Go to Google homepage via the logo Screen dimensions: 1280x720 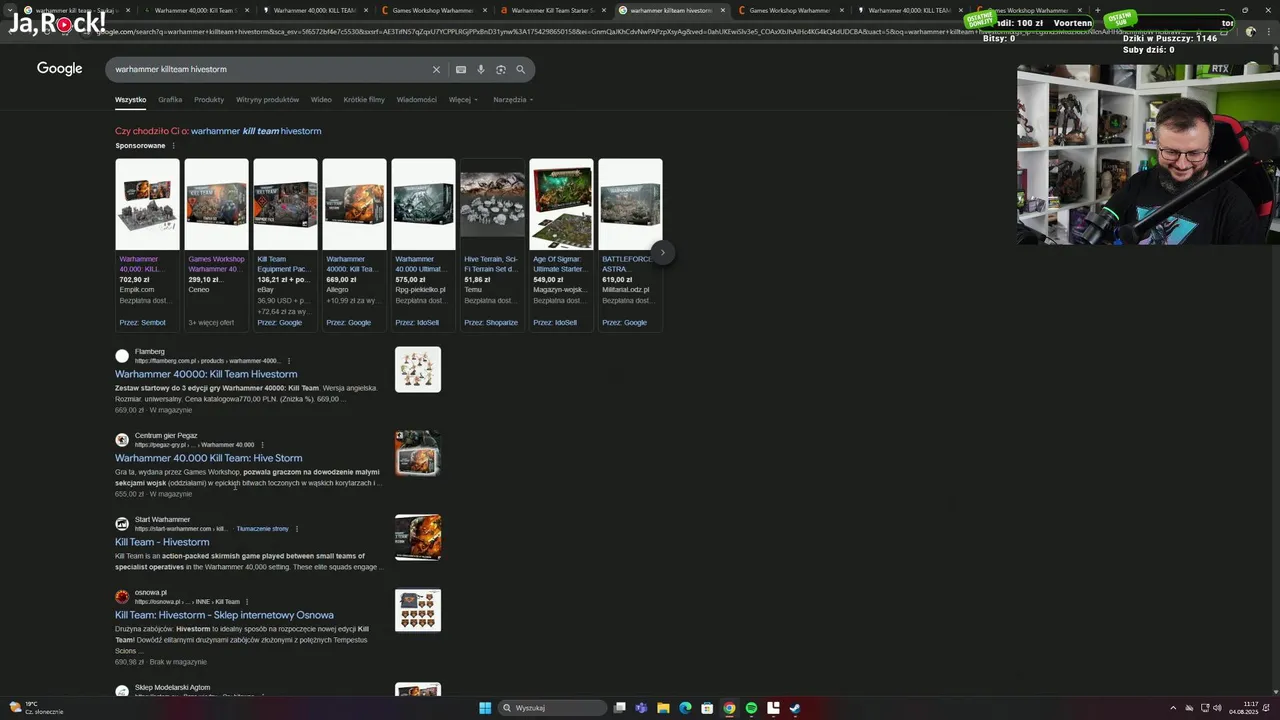[x=60, y=68]
